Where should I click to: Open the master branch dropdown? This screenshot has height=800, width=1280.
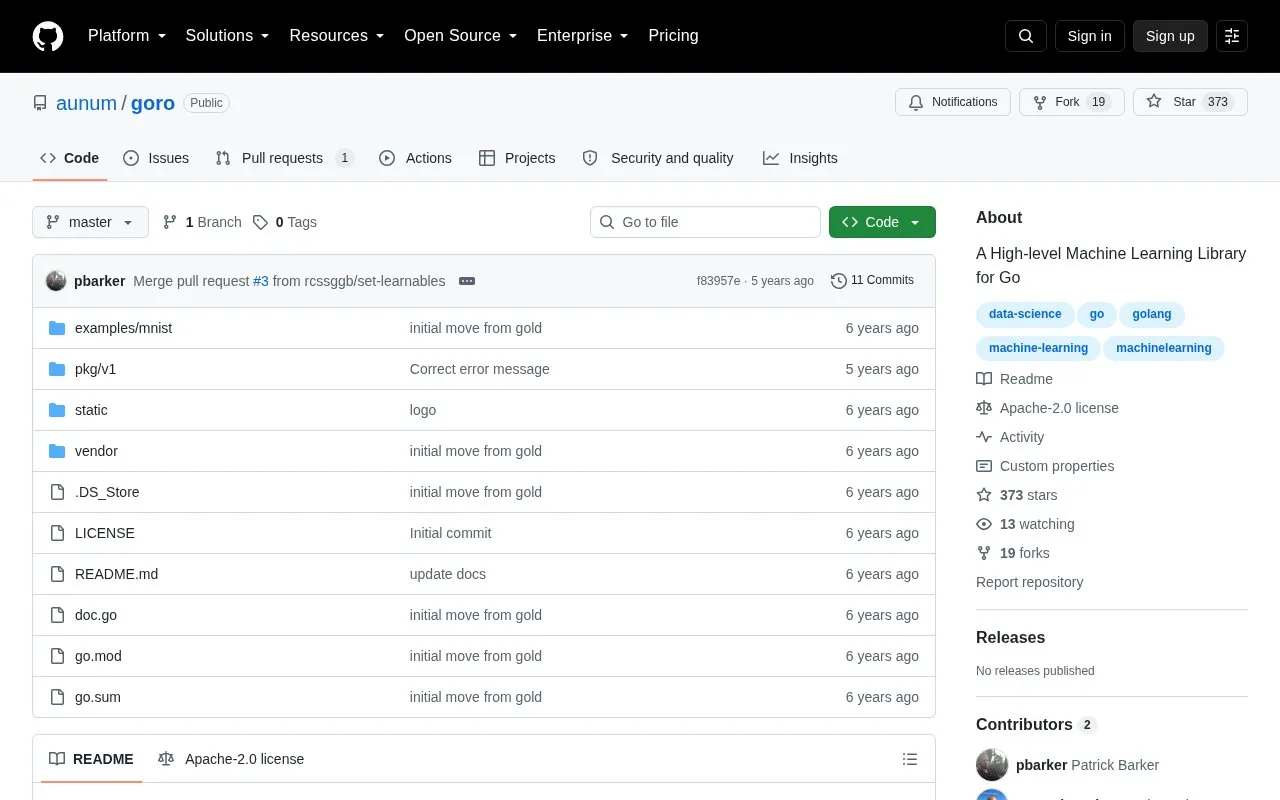[x=90, y=222]
